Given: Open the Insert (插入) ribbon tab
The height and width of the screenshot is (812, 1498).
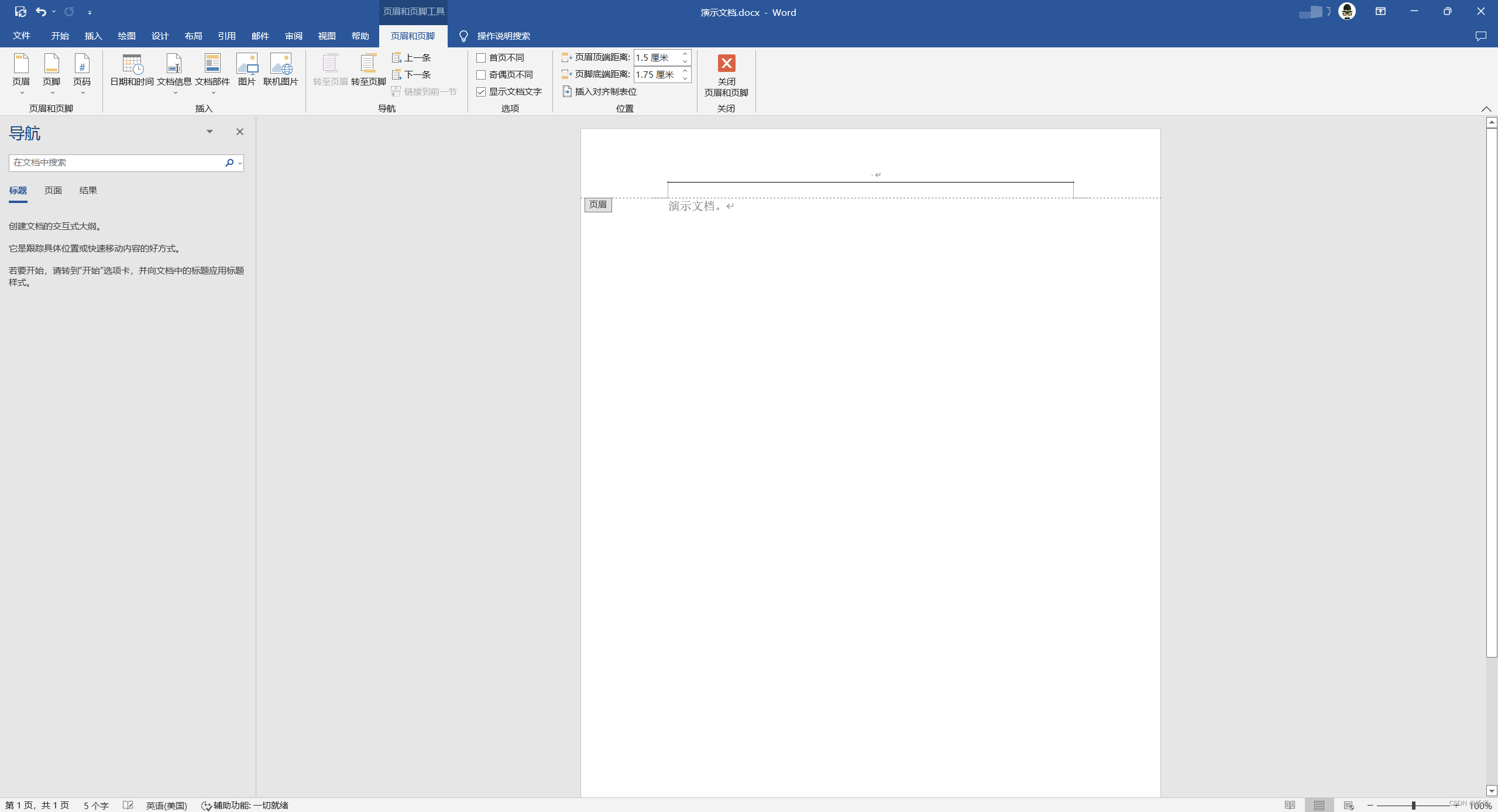Looking at the screenshot, I should coord(93,36).
